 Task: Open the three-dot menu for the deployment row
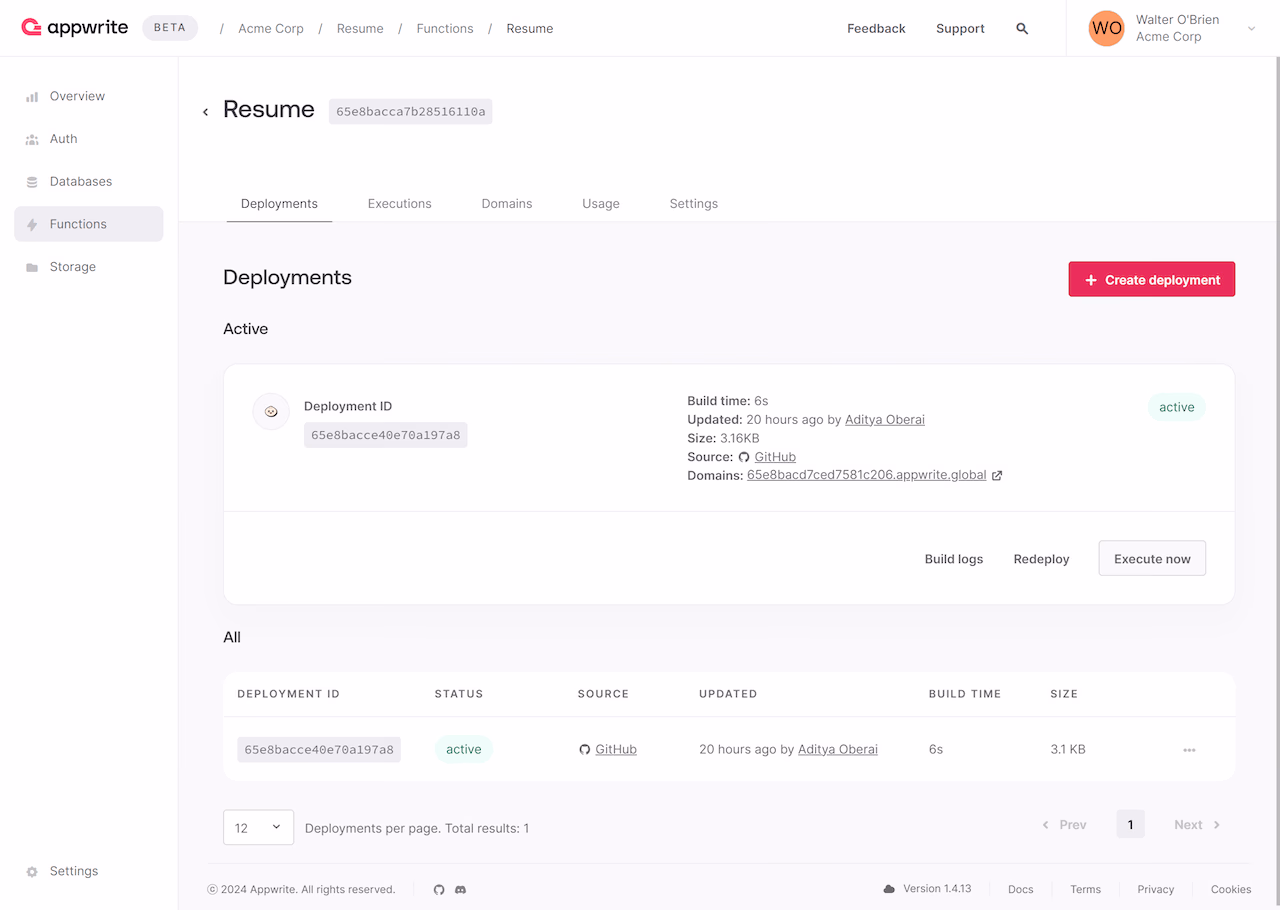coord(1189,750)
